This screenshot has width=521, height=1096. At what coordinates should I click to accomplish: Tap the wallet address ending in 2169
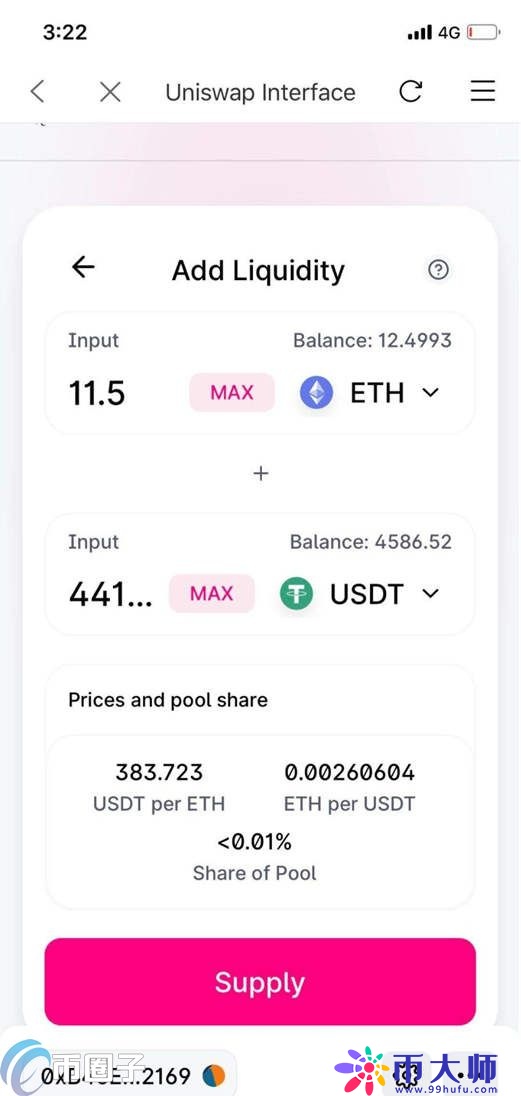click(117, 1074)
